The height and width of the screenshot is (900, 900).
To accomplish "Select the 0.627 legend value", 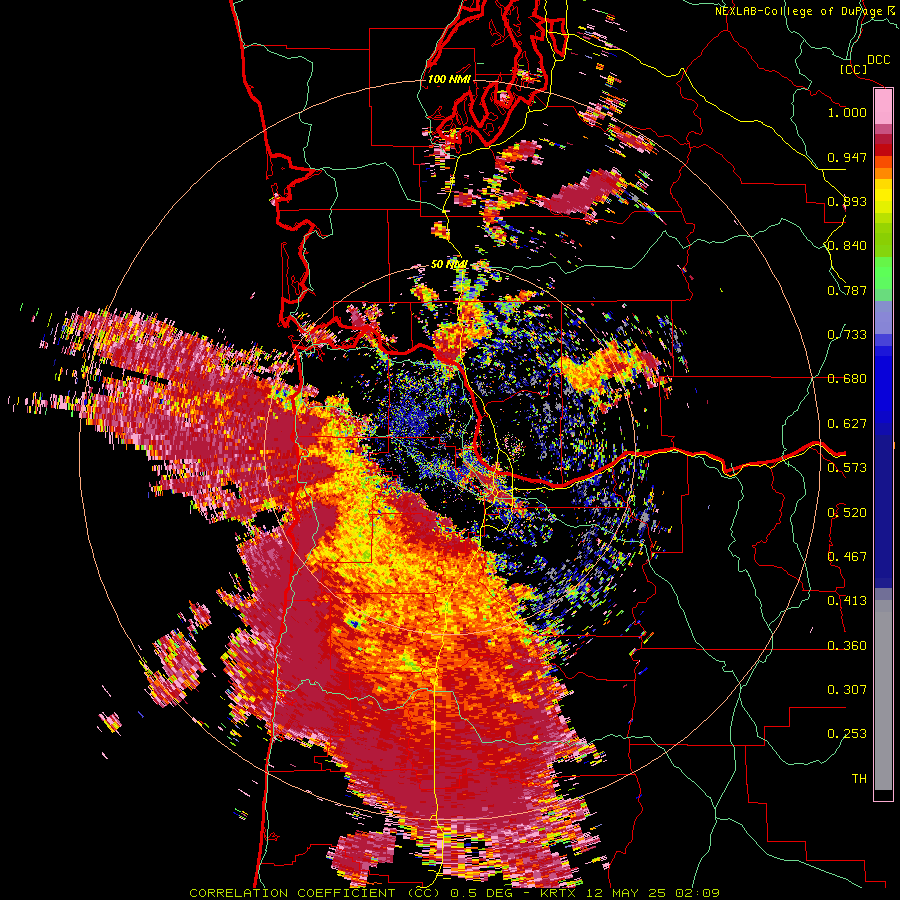I will tap(847, 424).
